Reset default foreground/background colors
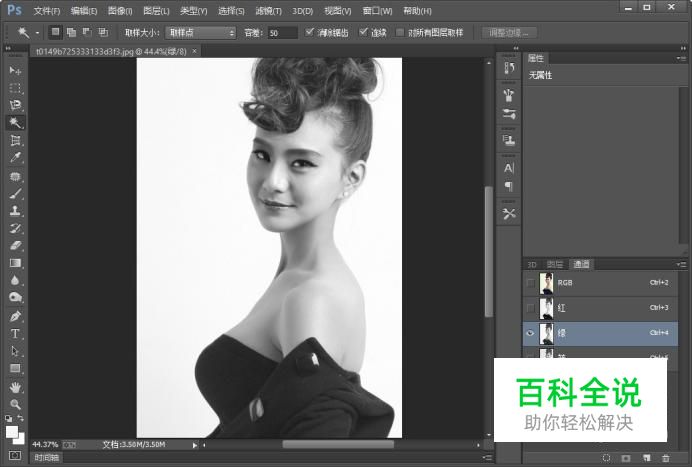The width and height of the screenshot is (692, 467). [x=8, y=418]
